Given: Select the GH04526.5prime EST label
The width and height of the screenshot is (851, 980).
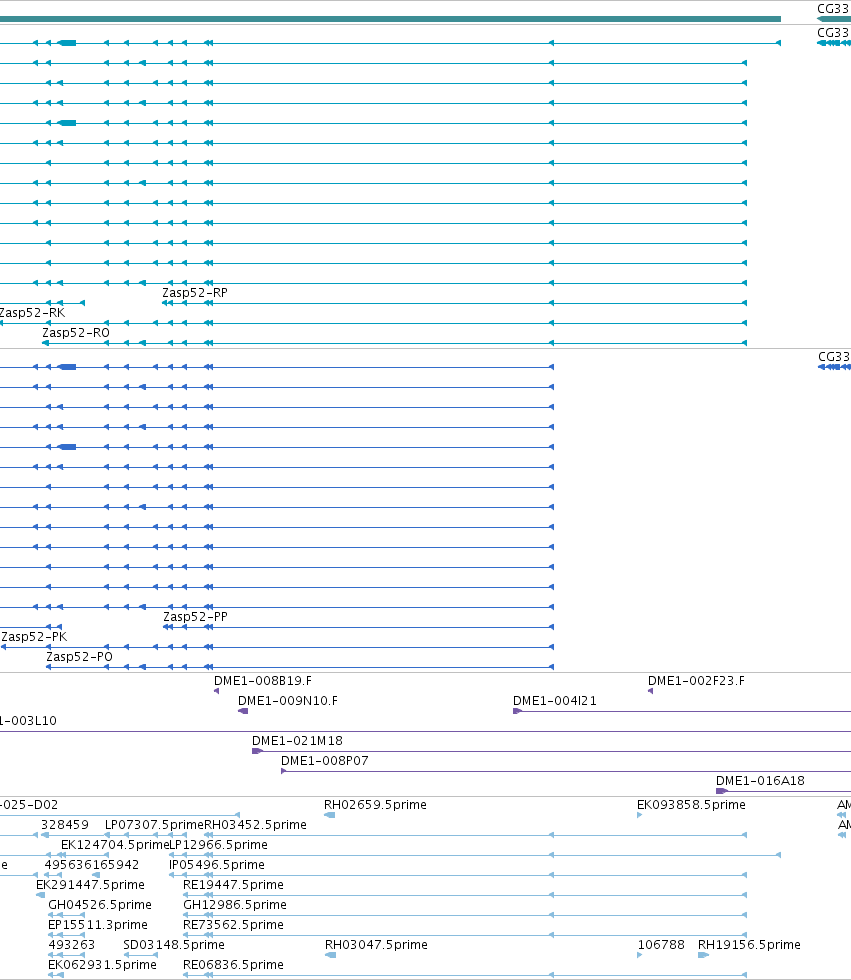Looking at the screenshot, I should 100,904.
